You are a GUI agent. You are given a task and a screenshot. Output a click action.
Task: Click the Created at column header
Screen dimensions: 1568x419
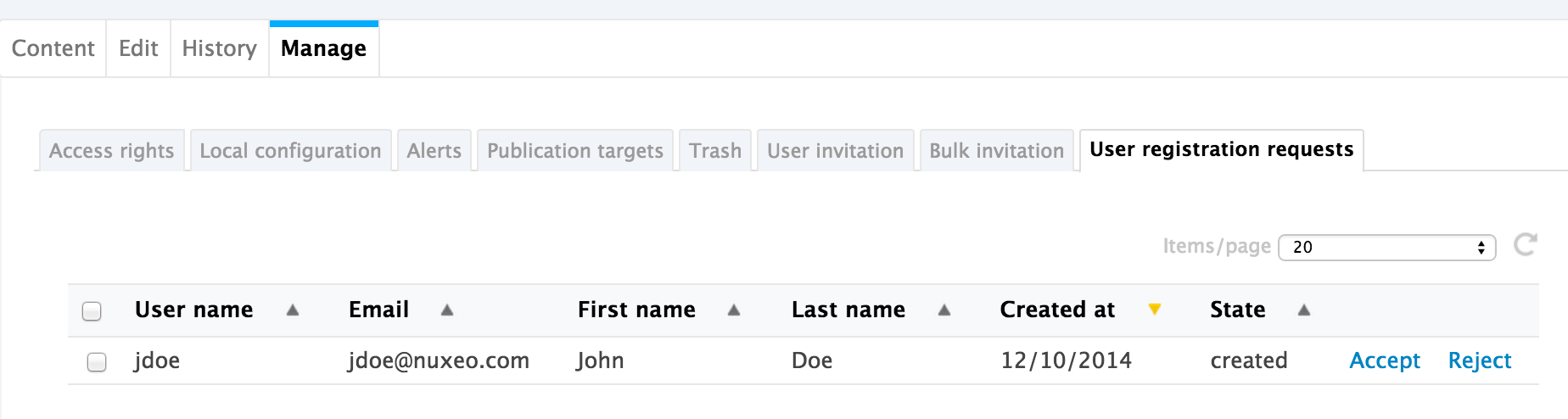point(1057,310)
